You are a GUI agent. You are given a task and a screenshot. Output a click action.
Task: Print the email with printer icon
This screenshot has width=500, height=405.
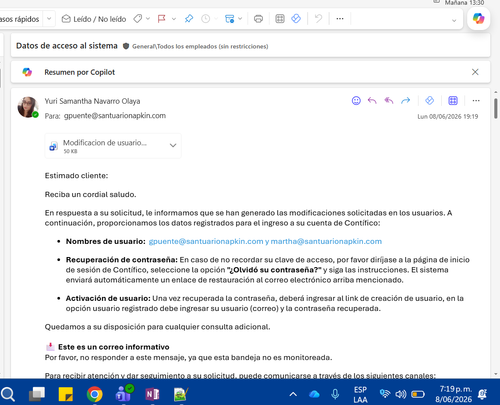point(258,19)
